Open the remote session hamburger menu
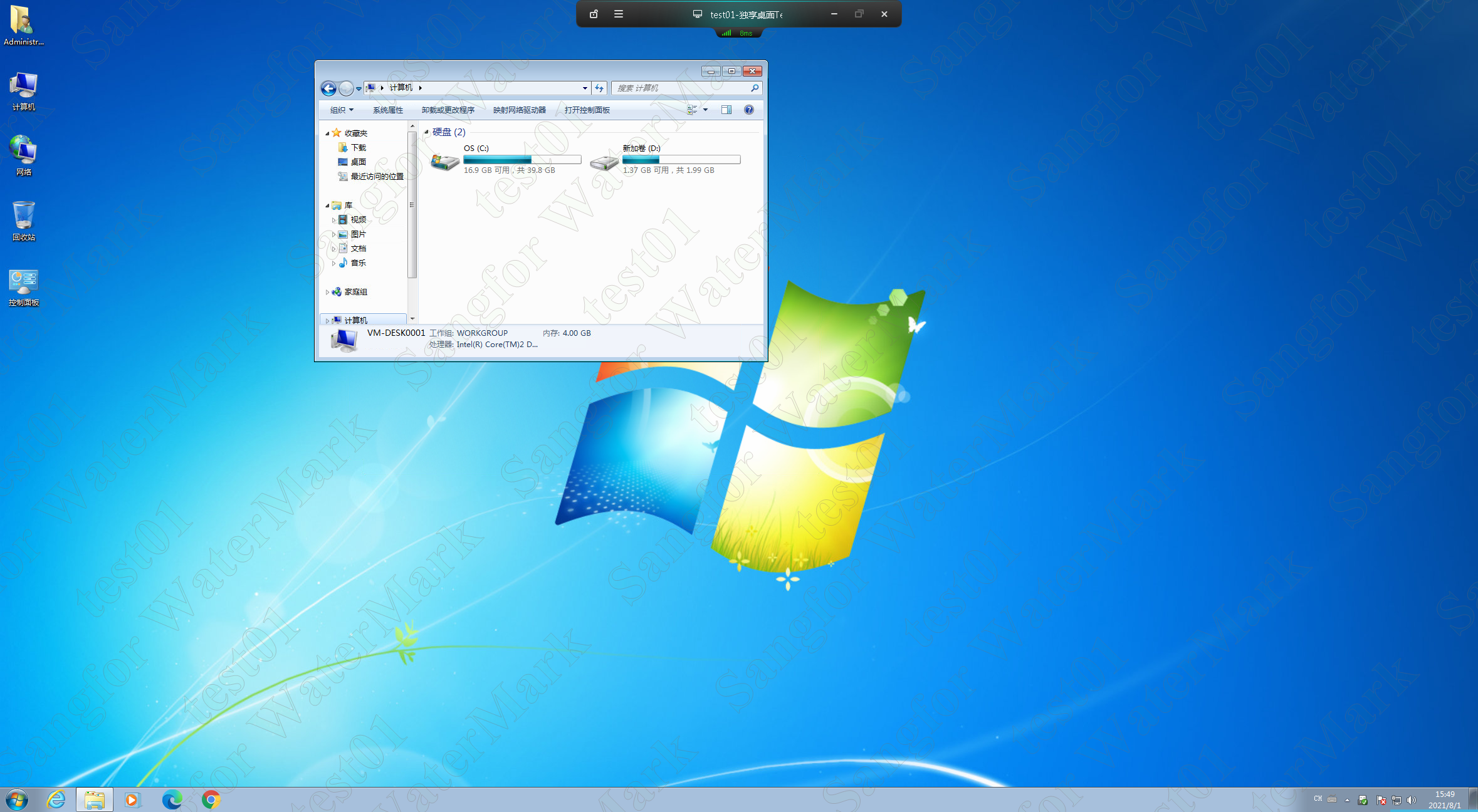The image size is (1478, 812). point(619,14)
